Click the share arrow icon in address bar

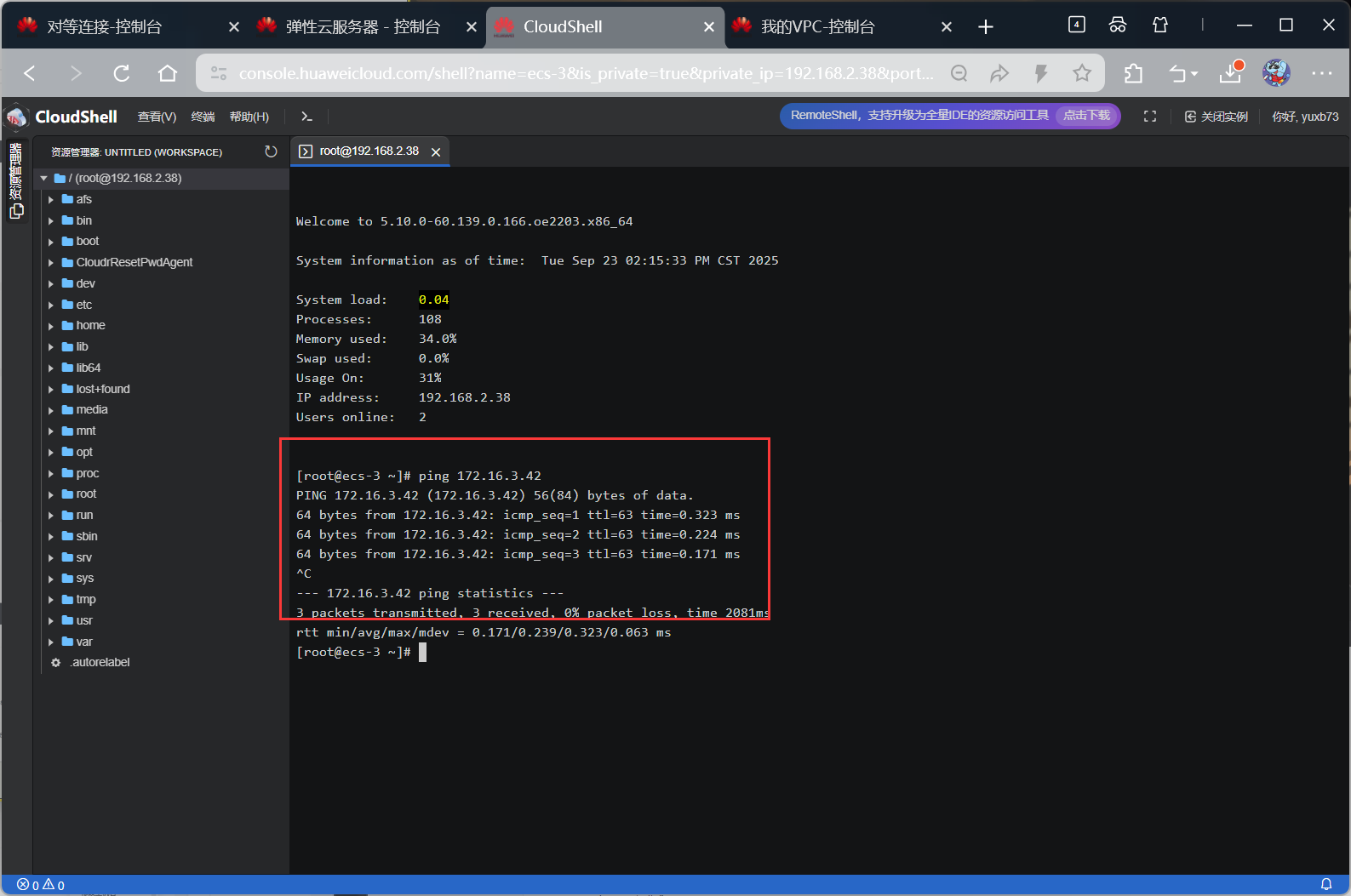tap(999, 73)
